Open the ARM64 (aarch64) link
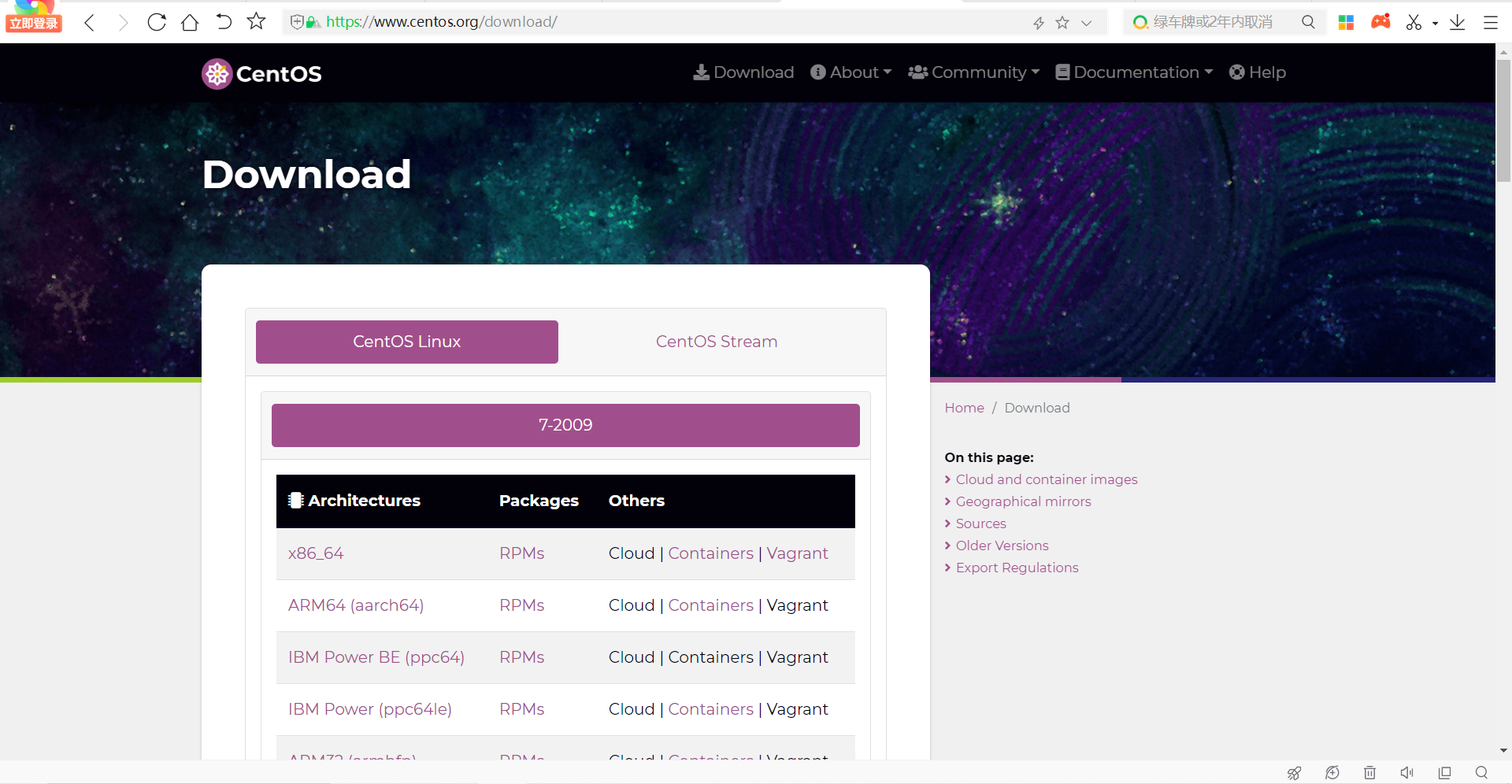Viewport: 1512px width, 784px height. [356, 605]
